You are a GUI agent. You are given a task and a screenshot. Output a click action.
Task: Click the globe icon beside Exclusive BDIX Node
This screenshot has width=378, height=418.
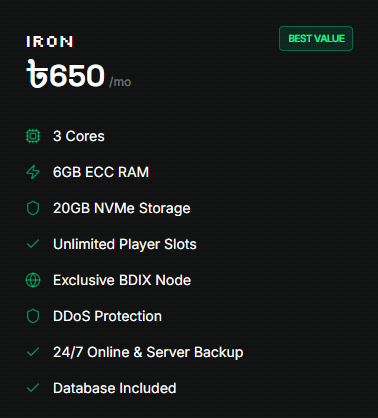[x=33, y=280]
